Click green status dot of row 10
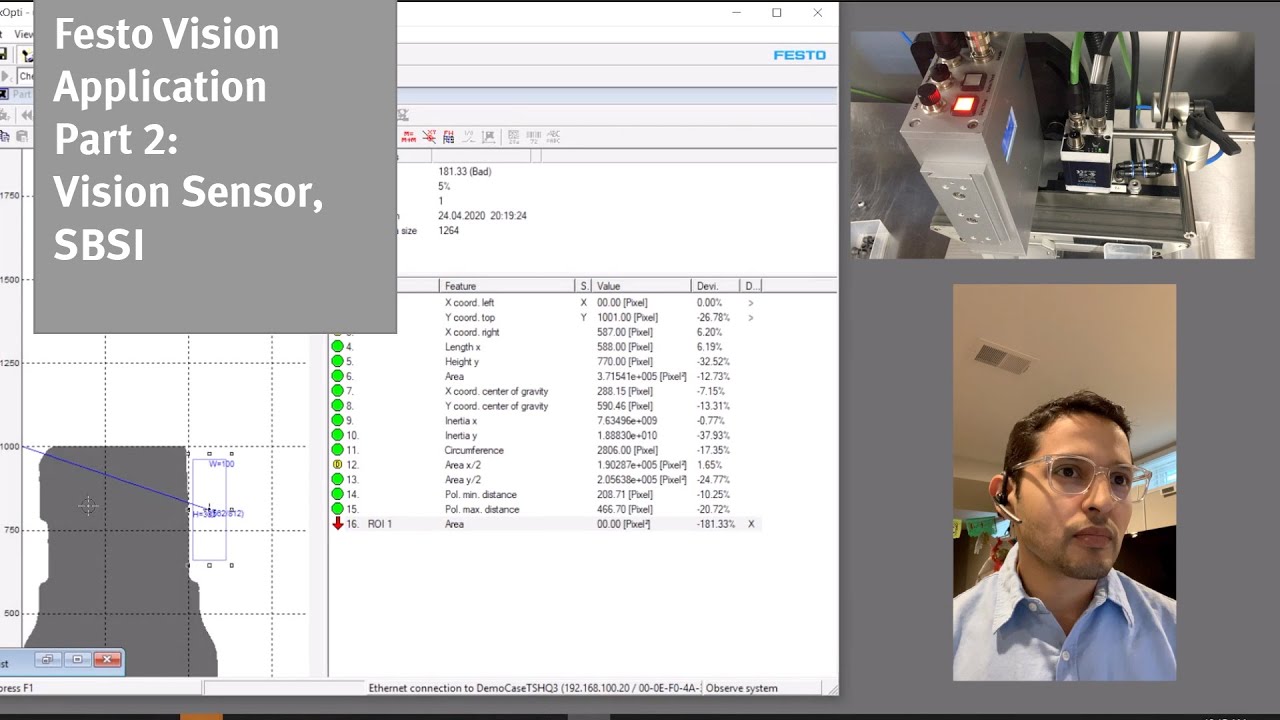The height and width of the screenshot is (720, 1280). coord(338,436)
